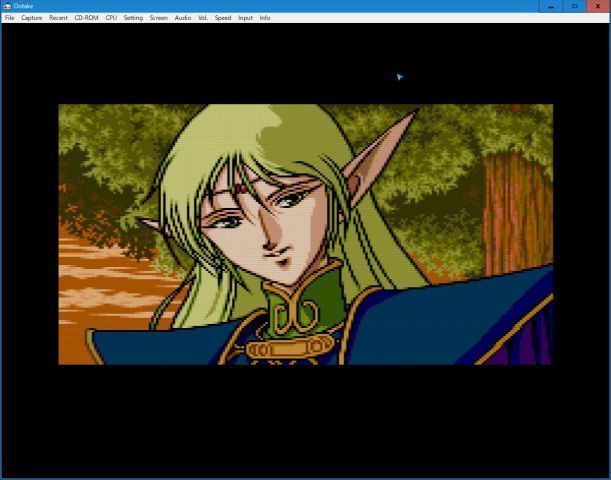
Task: Close the Ootake emulator window
Action: [598, 6]
